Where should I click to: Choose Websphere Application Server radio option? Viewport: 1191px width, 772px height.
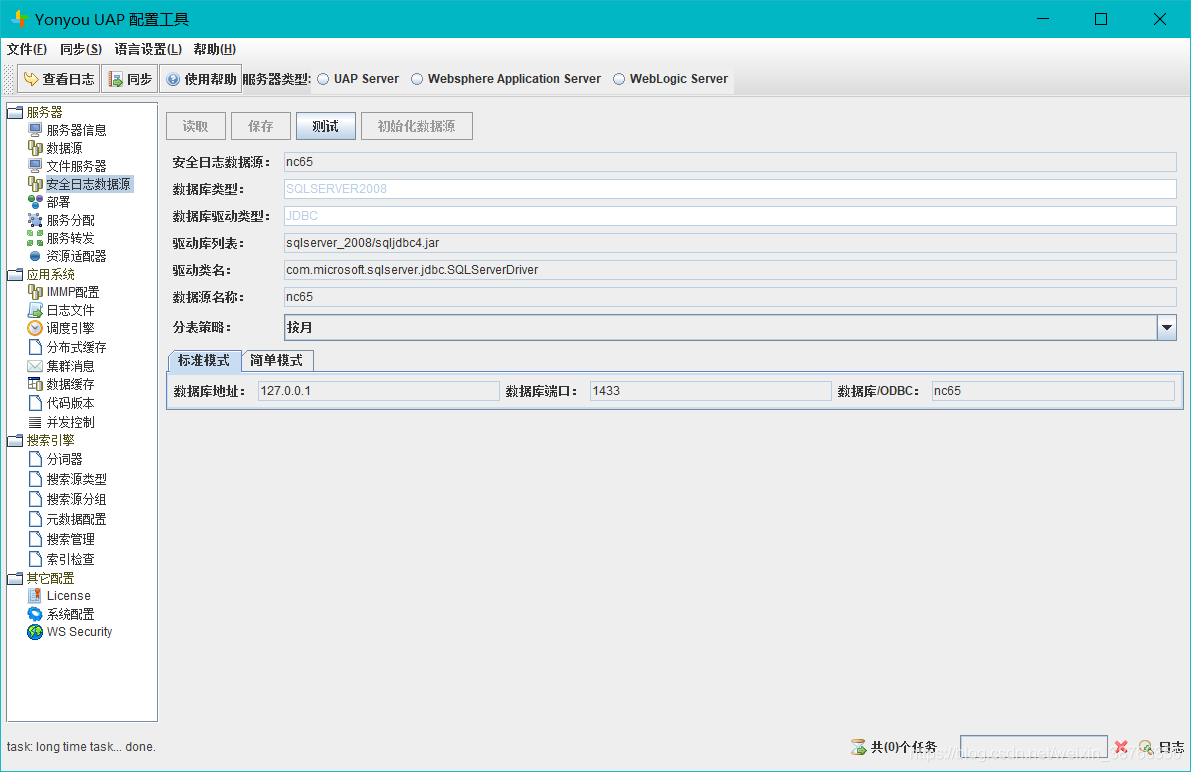pos(417,79)
